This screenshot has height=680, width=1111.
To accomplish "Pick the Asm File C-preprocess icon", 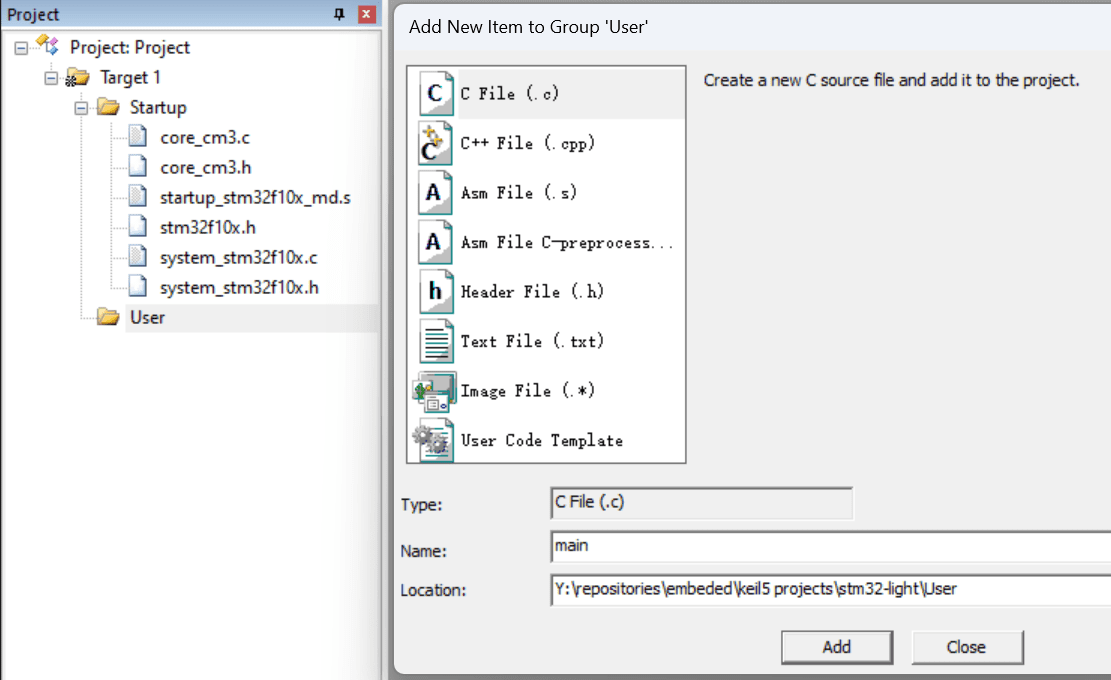I will click(435, 242).
